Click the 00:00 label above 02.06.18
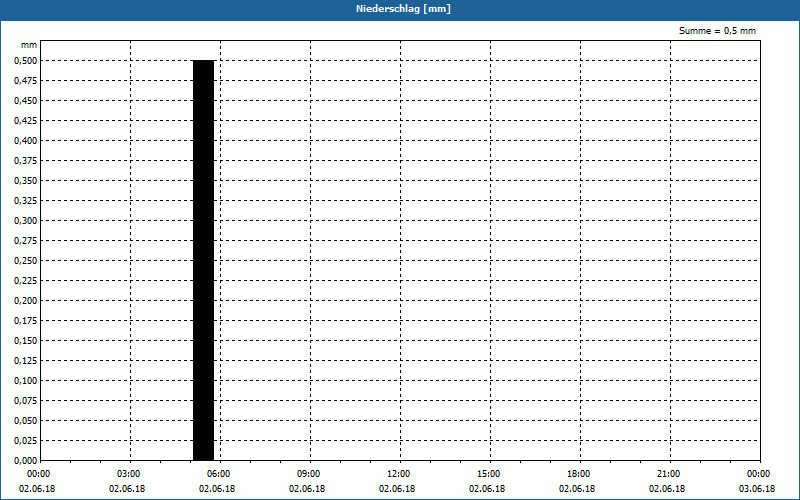Viewport: 800px width, 500px height. 39,474
